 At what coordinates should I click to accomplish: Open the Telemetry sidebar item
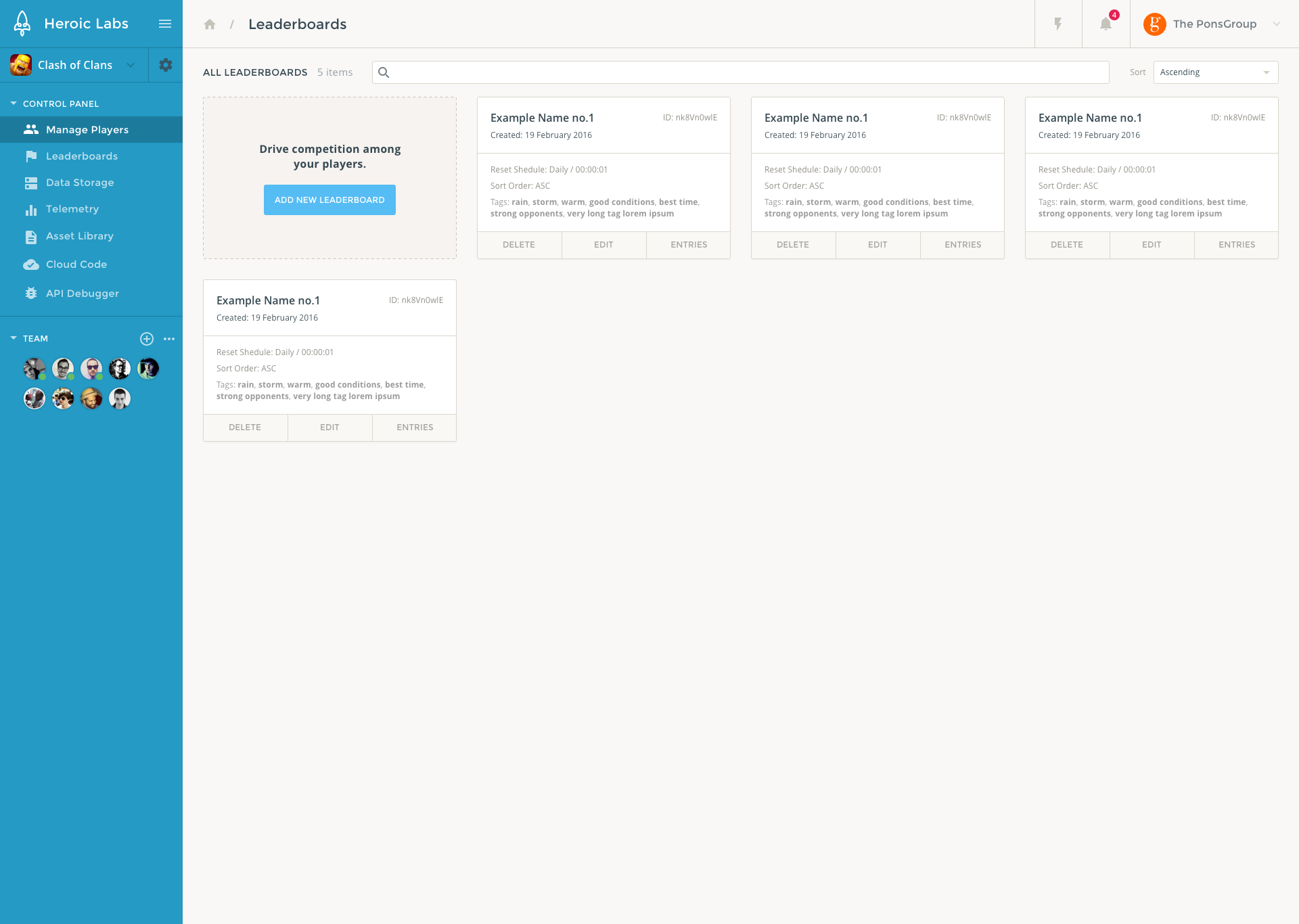coord(72,209)
